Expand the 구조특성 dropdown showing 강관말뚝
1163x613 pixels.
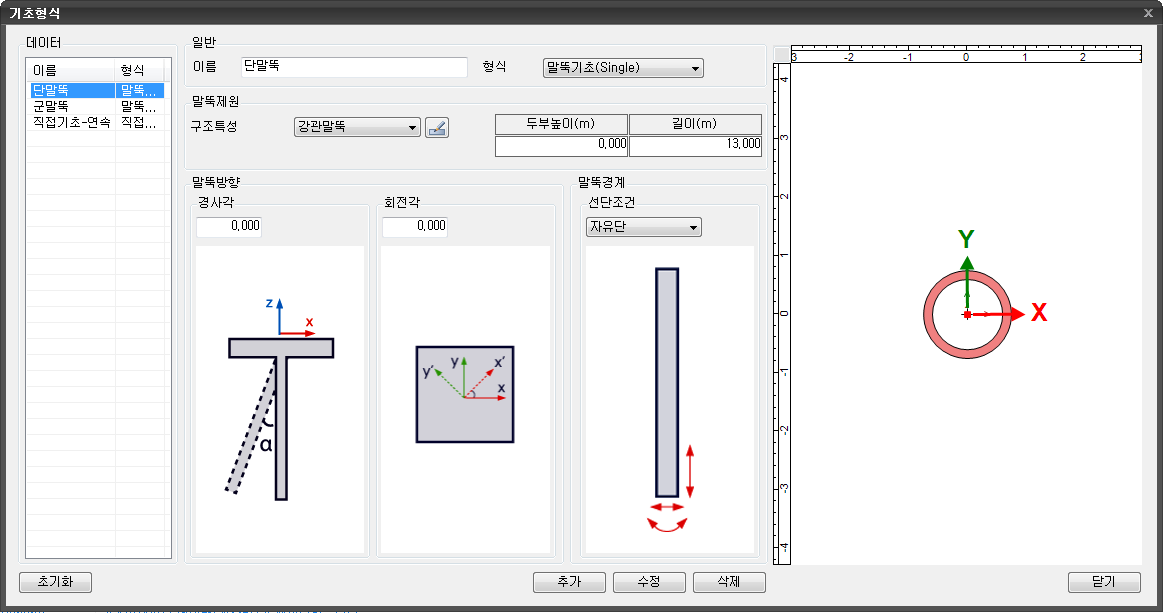coord(356,127)
